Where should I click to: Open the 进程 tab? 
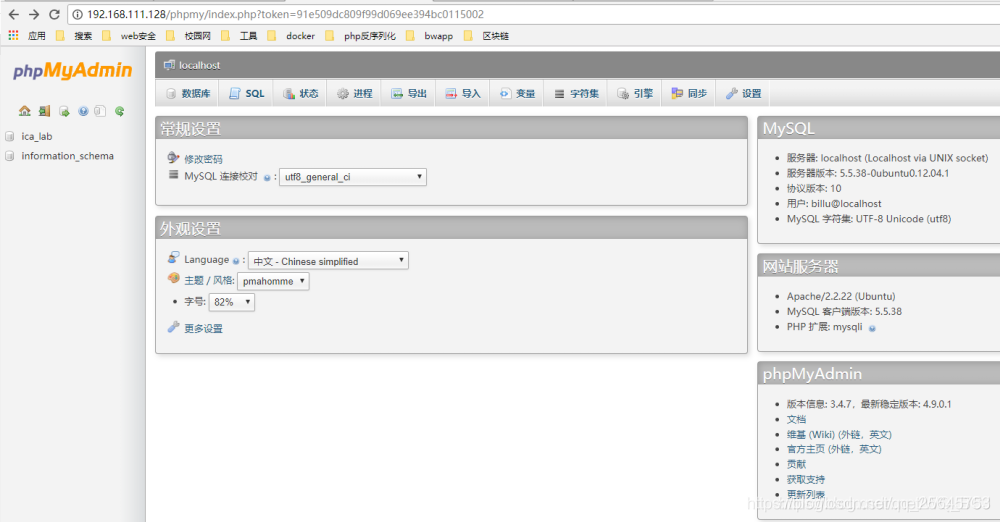[x=355, y=94]
